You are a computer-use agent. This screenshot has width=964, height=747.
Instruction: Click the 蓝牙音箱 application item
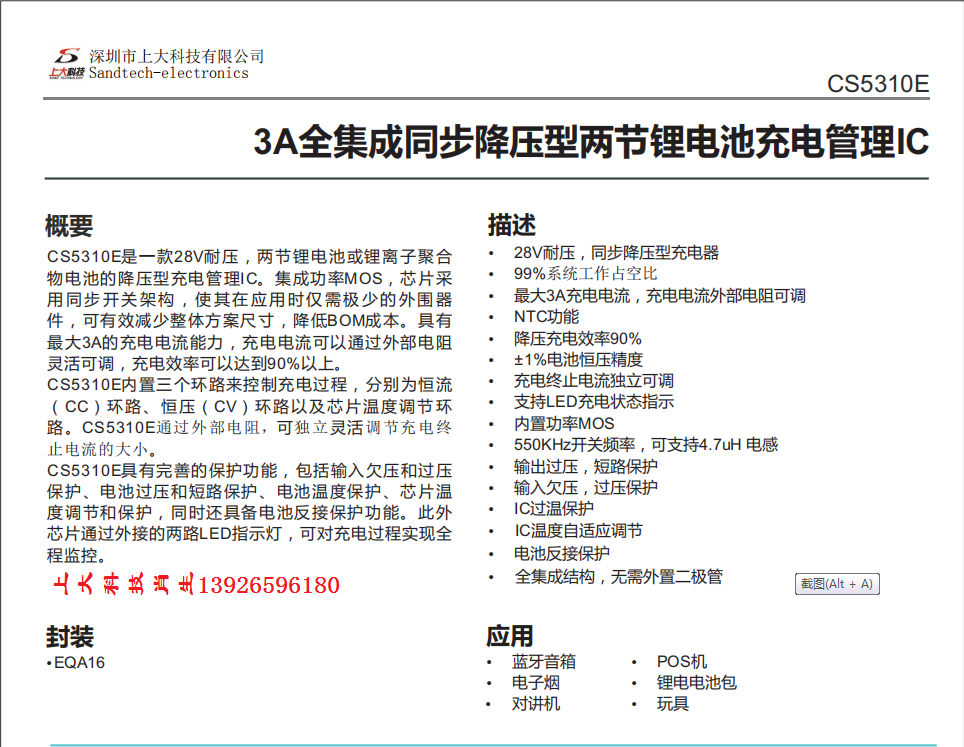(544, 662)
